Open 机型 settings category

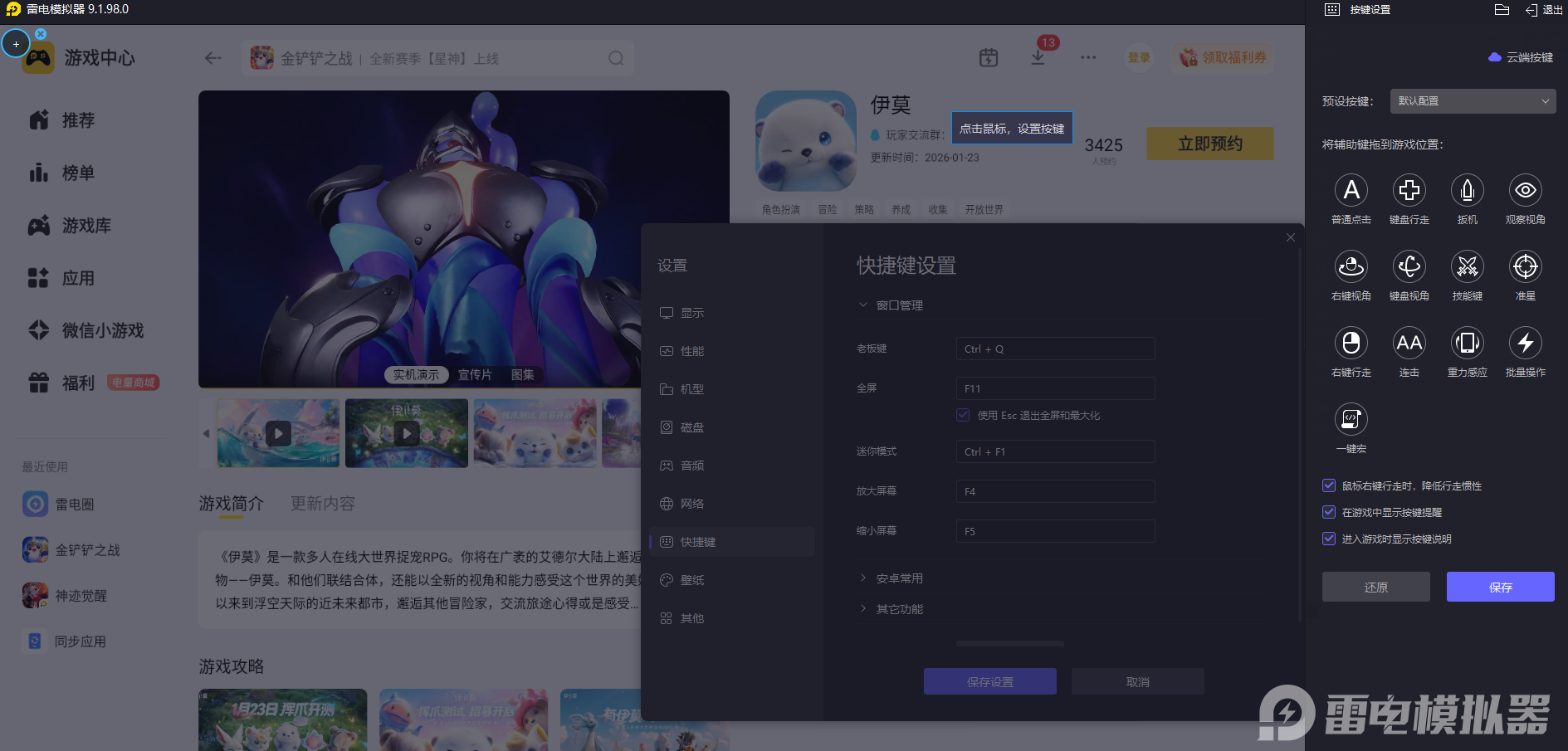[x=732, y=389]
